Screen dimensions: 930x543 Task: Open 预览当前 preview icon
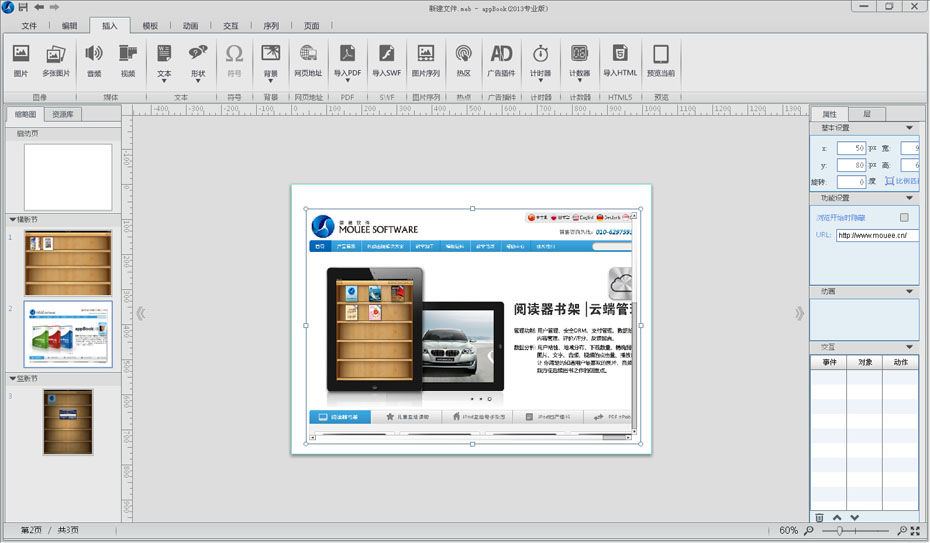(x=660, y=54)
